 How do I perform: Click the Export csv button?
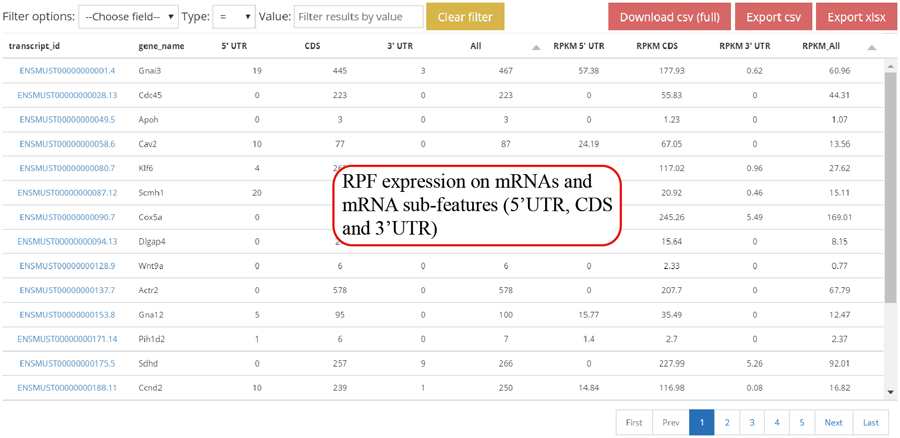[x=773, y=17]
